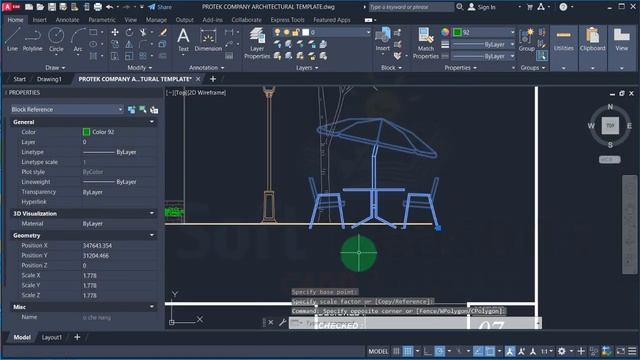Expand the Modify panel dropdown
Screen dimensions: 640x360
pos(140,67)
